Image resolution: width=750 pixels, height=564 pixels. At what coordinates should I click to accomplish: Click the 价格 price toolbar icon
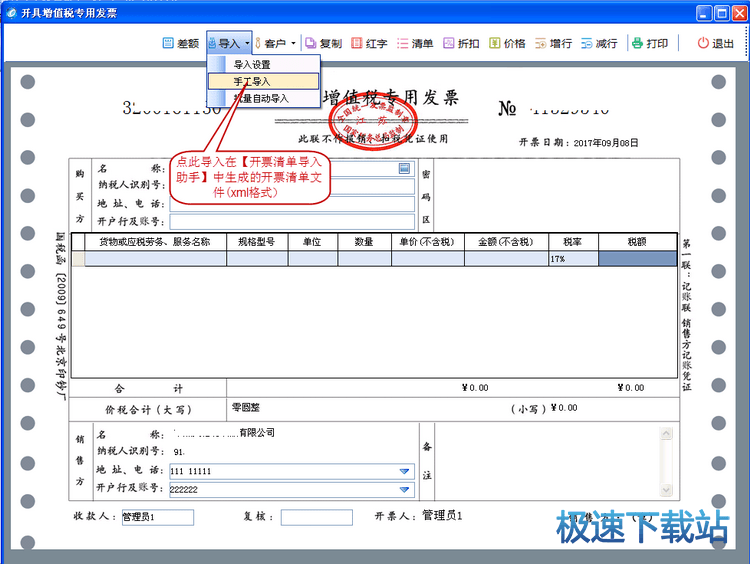click(x=507, y=44)
